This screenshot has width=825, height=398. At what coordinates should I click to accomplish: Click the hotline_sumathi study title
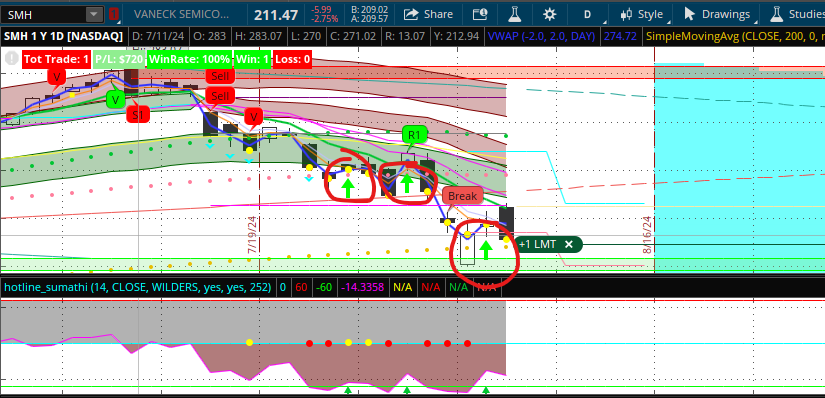tap(137, 287)
